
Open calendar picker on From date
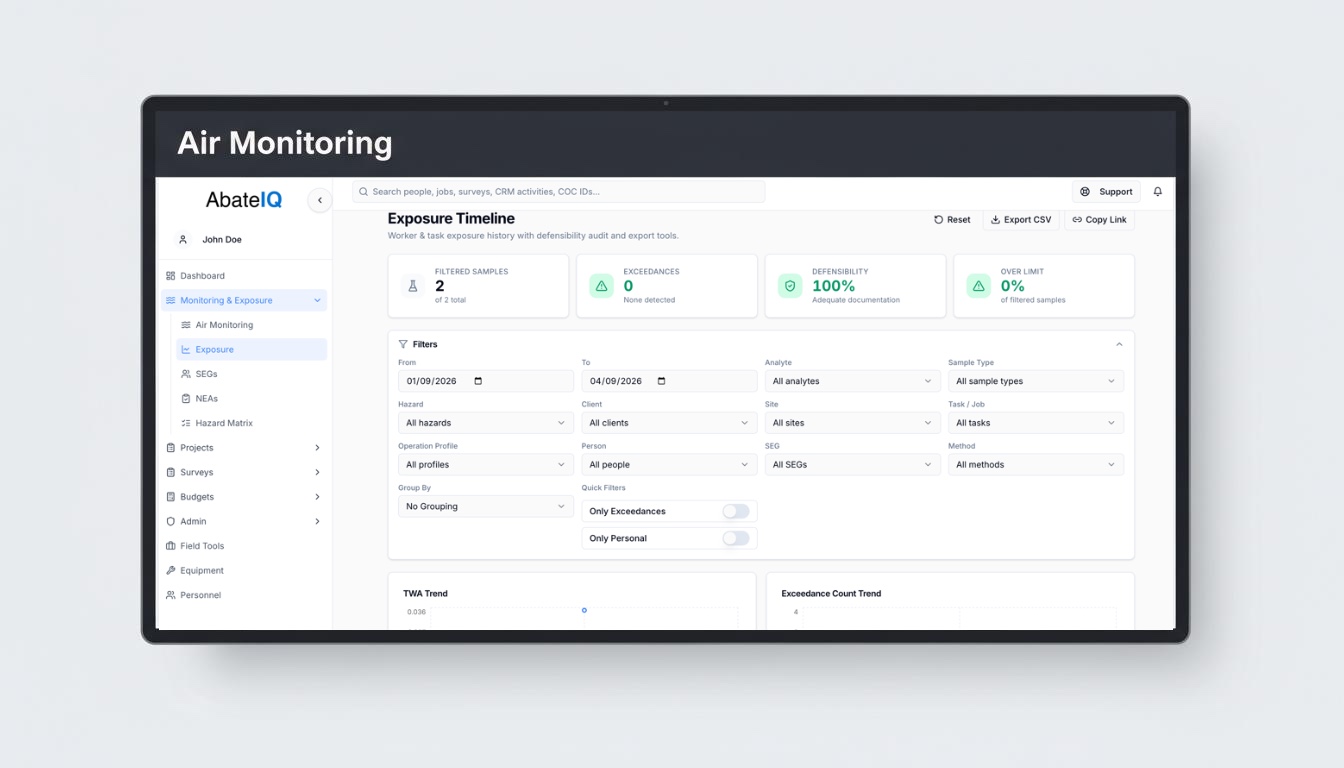click(478, 381)
